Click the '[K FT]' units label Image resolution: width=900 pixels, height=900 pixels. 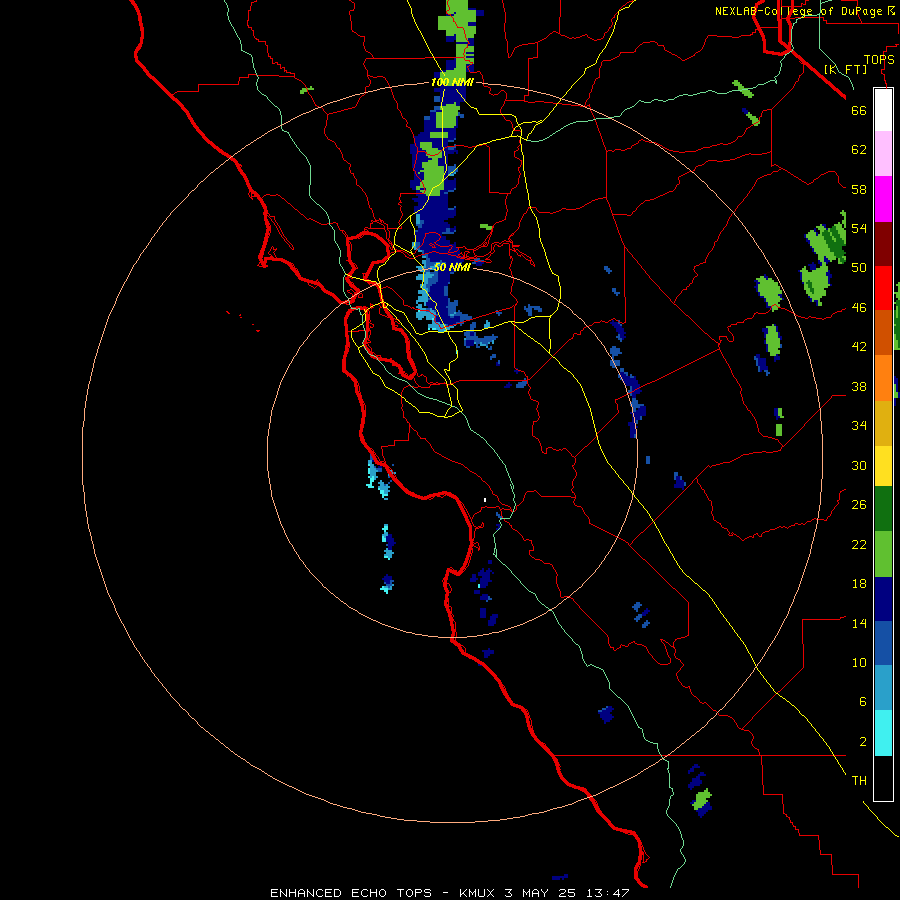[x=845, y=69]
